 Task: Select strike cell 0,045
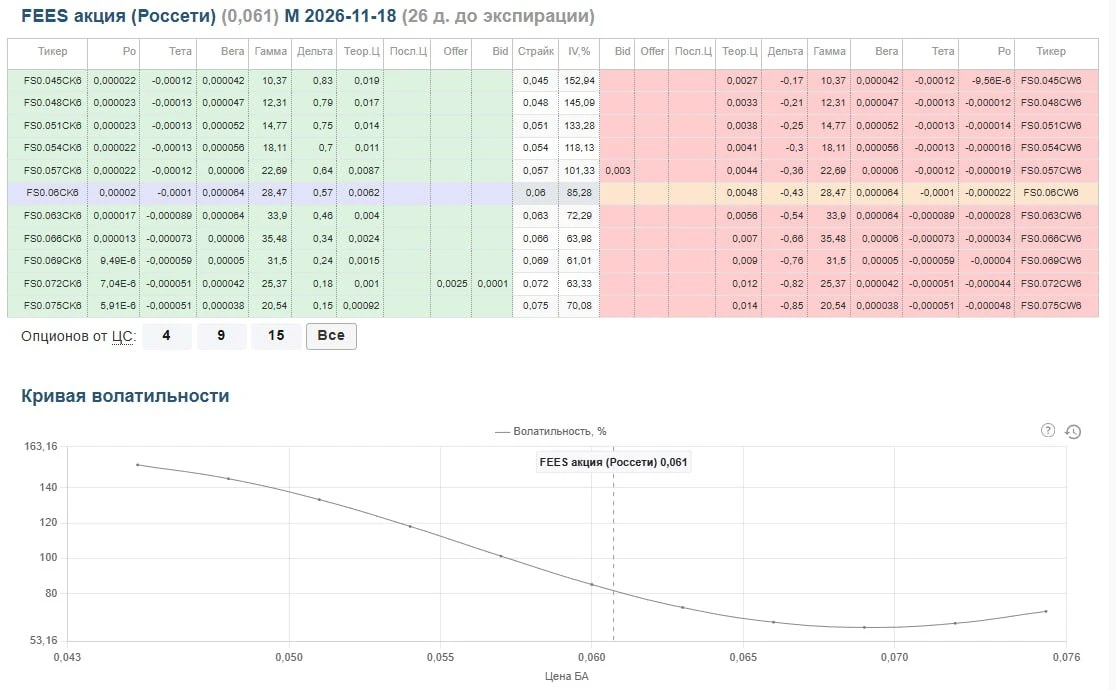(x=535, y=80)
